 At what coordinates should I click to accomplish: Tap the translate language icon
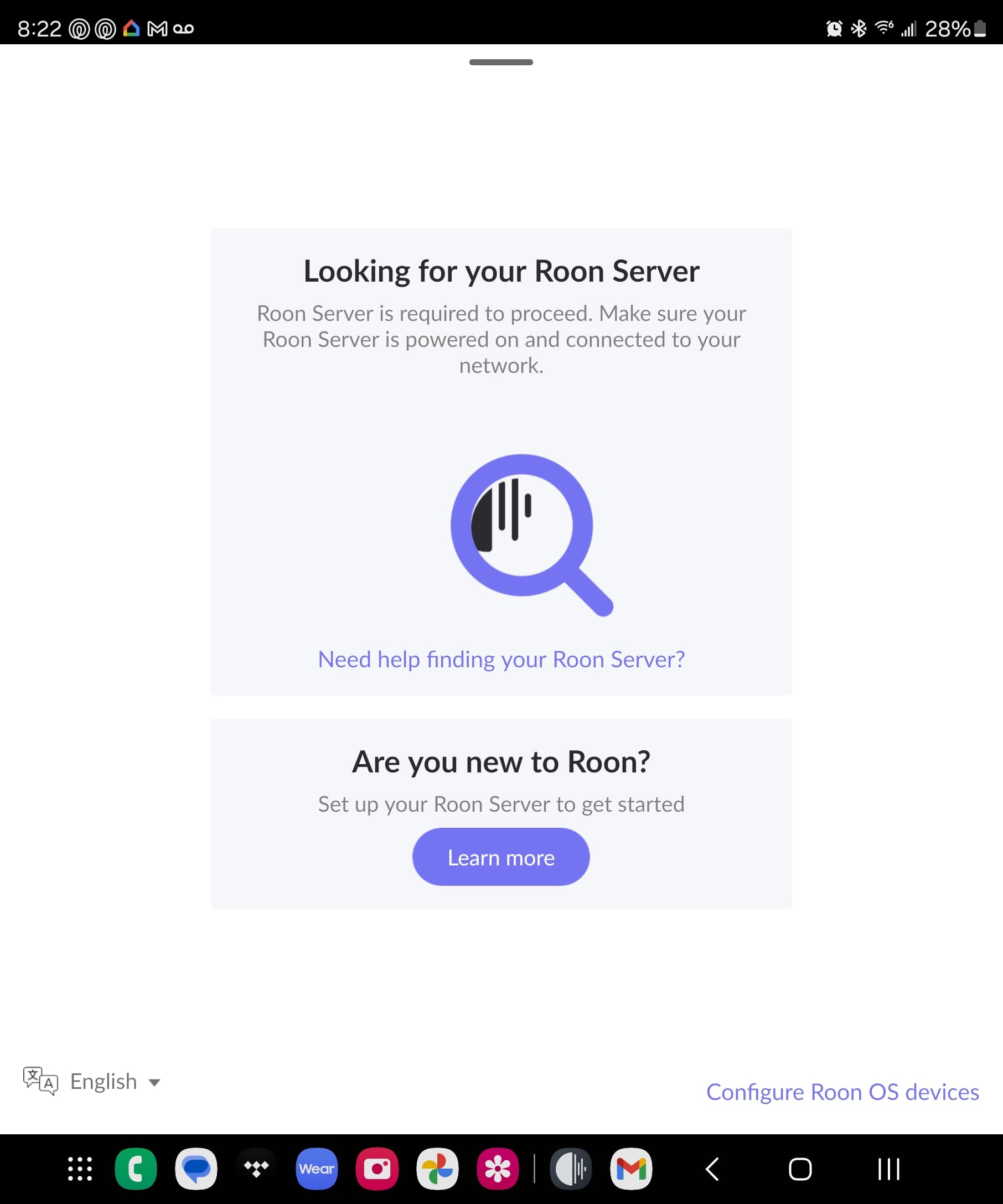[40, 1081]
